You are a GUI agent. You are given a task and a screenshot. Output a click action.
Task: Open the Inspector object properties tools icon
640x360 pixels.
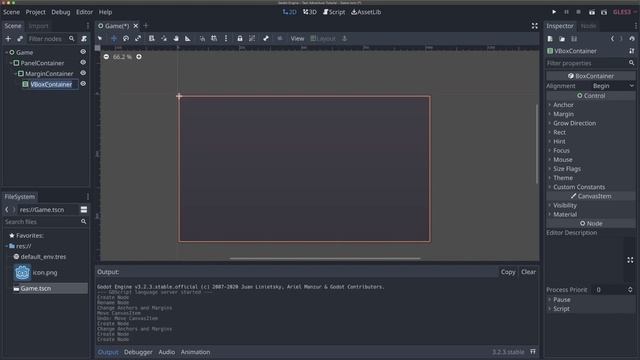(x=632, y=51)
